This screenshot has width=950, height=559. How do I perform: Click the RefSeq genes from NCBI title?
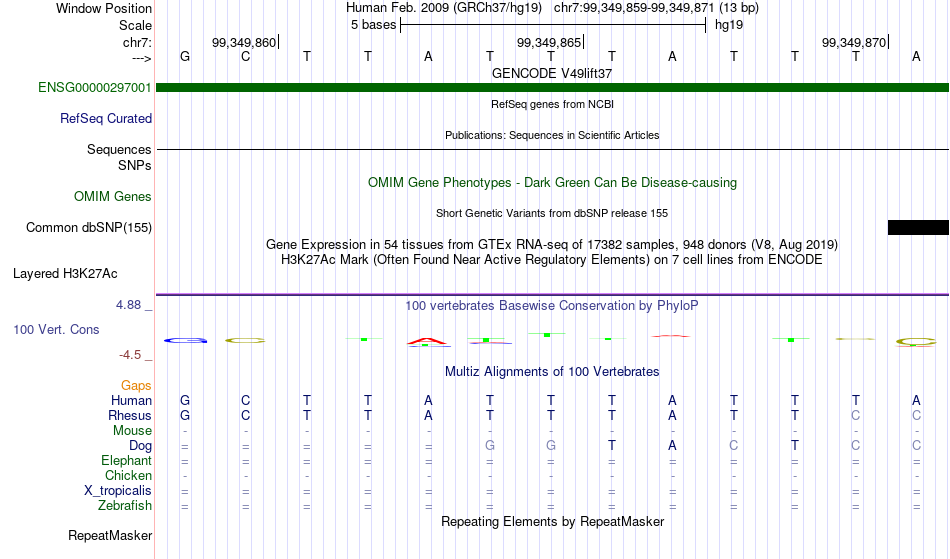[552, 104]
